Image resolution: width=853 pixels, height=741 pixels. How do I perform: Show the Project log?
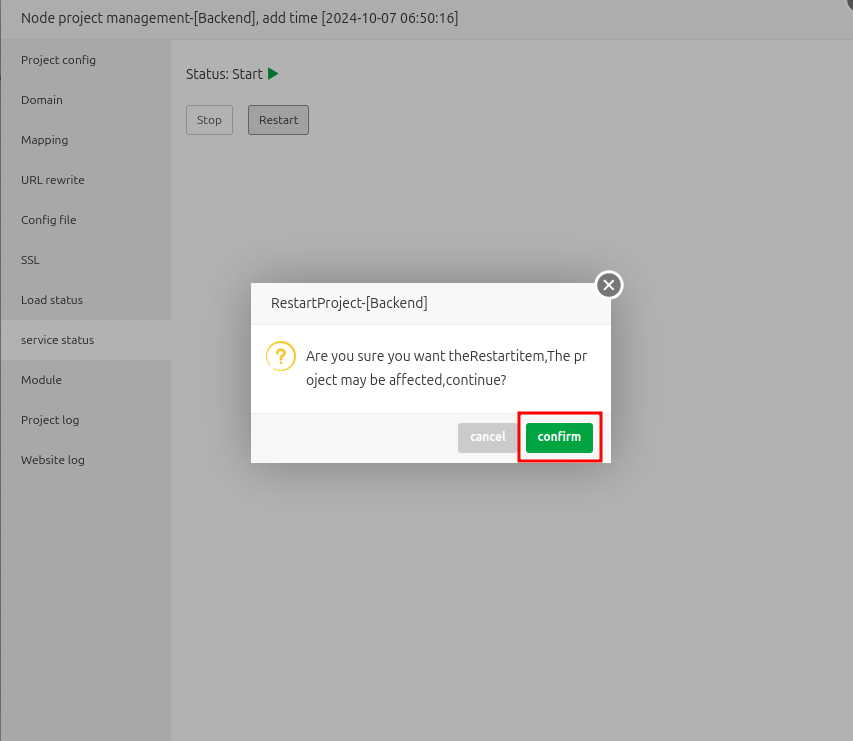(50, 420)
